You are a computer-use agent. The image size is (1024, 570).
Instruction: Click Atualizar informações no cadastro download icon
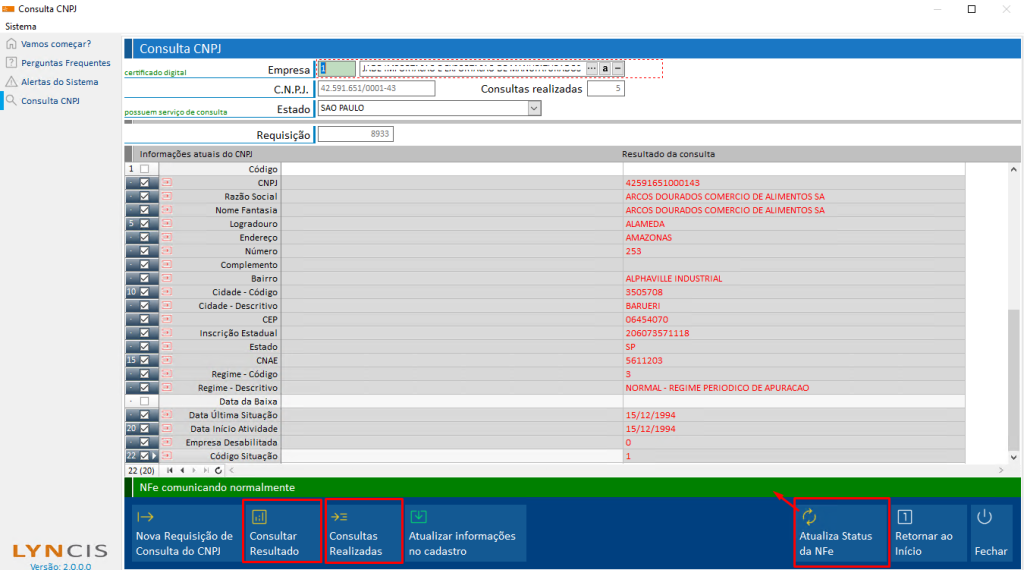419,516
